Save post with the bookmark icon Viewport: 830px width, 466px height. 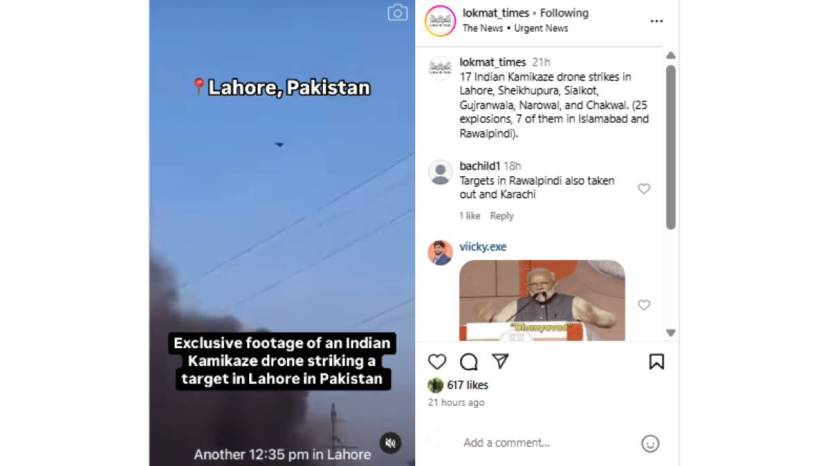[656, 362]
